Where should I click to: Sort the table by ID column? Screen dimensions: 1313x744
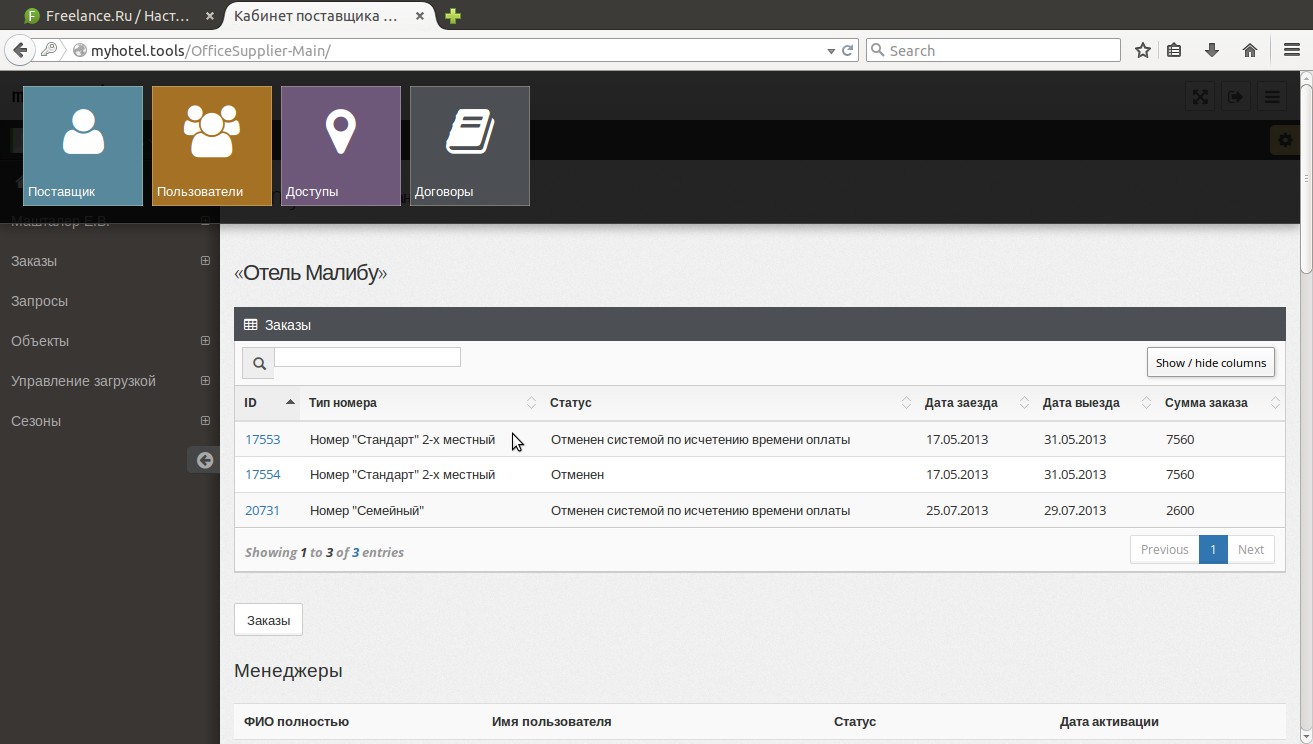267,403
